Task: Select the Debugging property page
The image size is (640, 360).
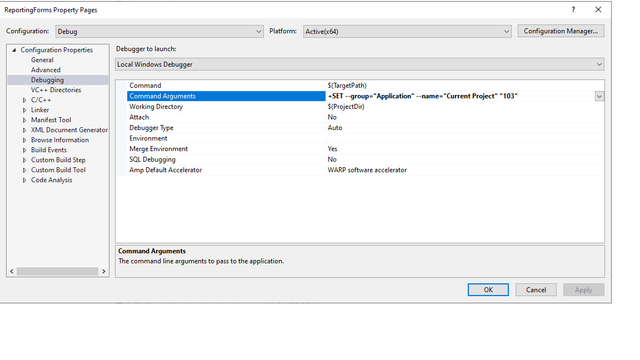Action: click(47, 80)
